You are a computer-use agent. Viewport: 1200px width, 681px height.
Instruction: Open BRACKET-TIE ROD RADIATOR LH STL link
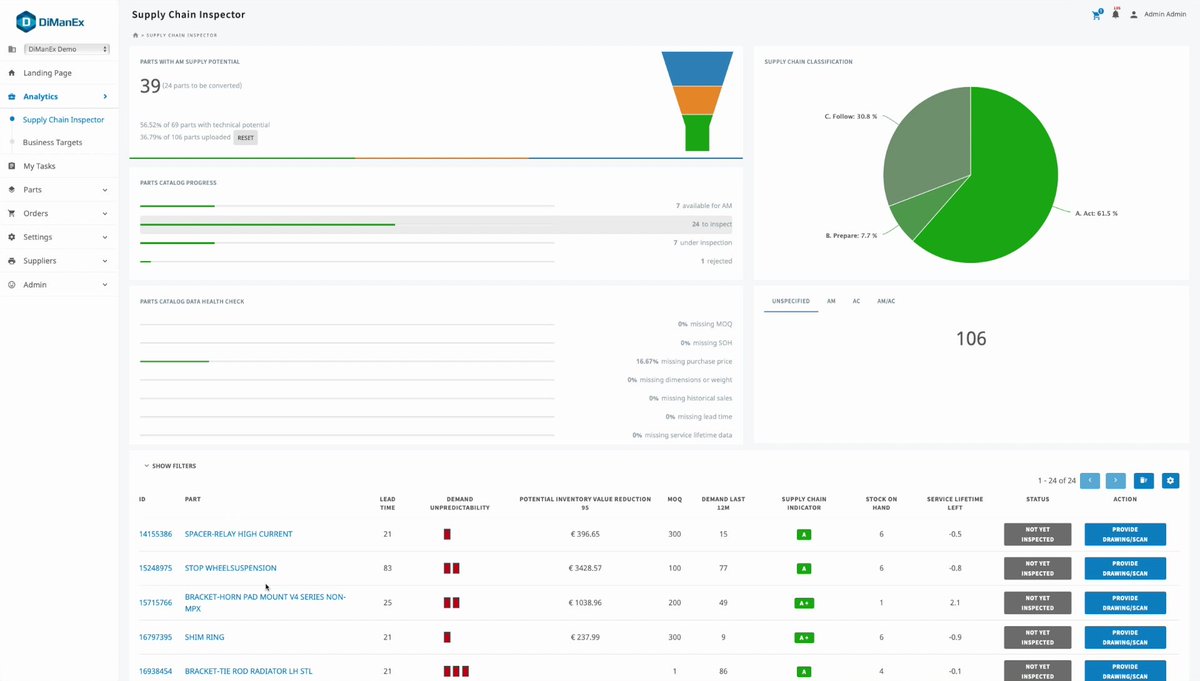tap(248, 671)
